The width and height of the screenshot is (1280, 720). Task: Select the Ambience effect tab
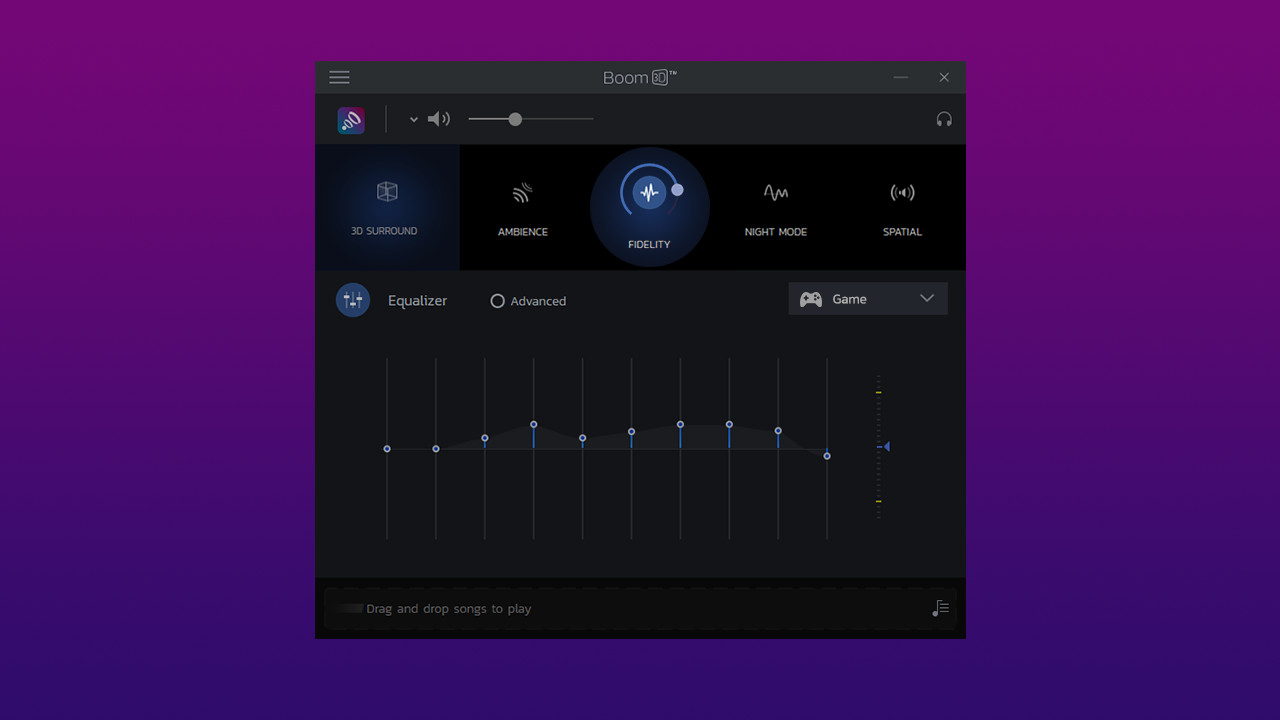[x=523, y=207]
